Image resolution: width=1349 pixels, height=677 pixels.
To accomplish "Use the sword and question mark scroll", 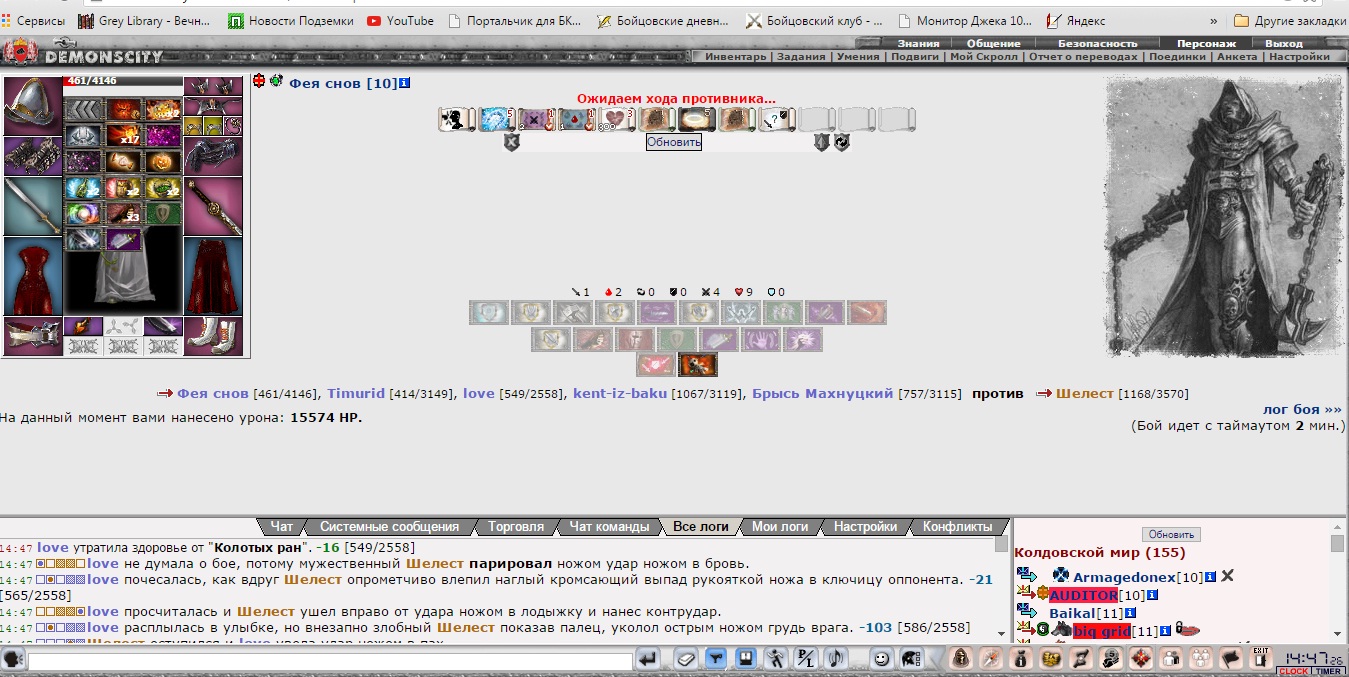I will click(777, 120).
